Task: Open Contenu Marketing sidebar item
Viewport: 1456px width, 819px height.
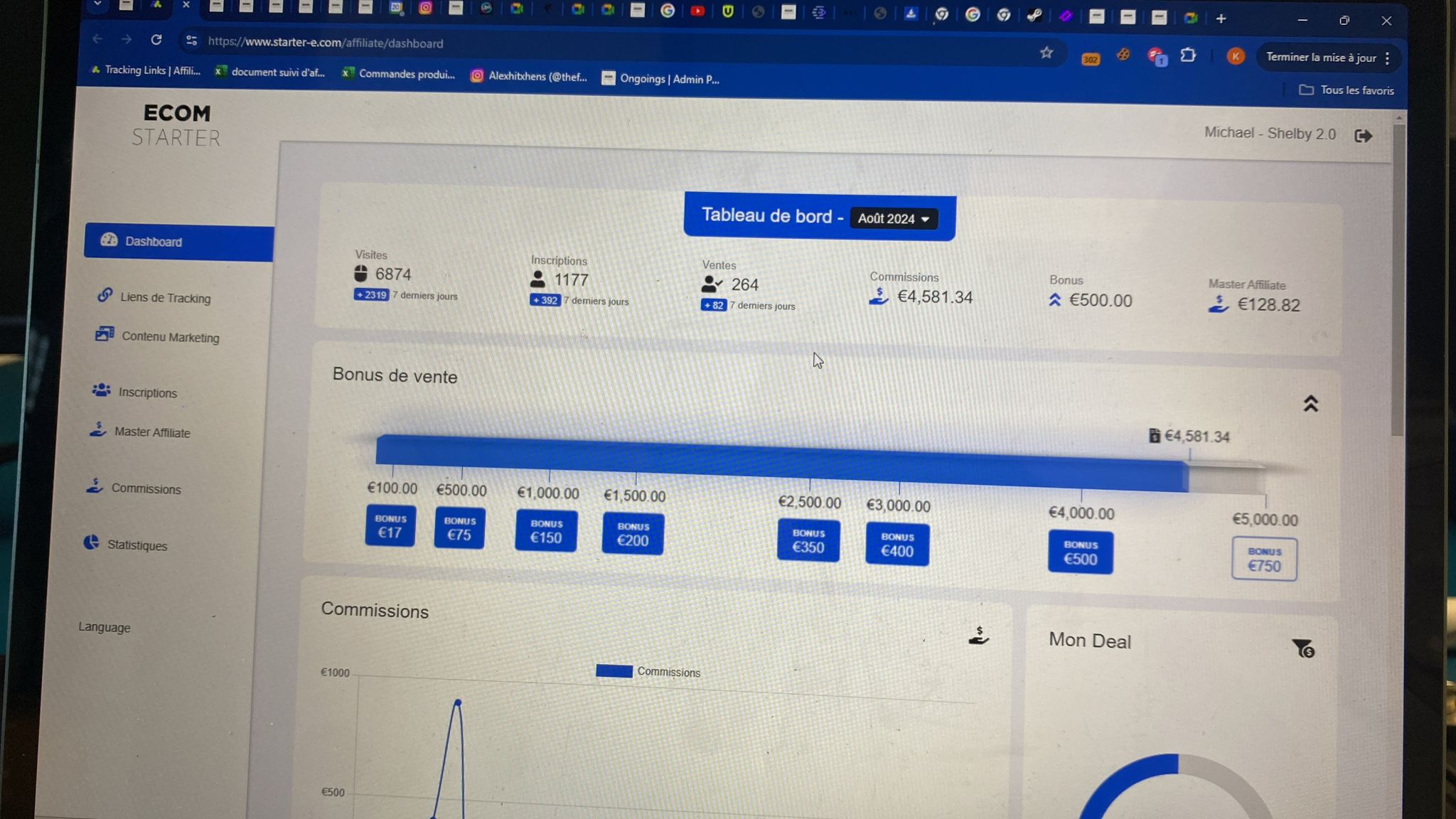Action: (169, 337)
